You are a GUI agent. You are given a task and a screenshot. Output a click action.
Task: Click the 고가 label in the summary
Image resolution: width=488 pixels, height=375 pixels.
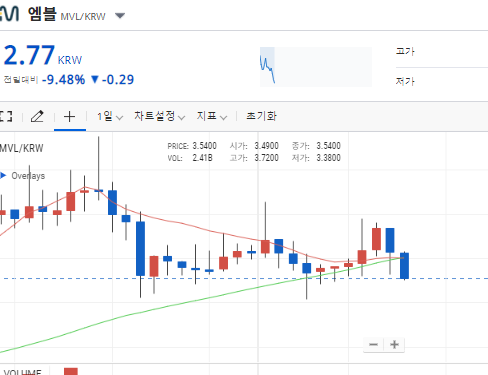pos(405,51)
